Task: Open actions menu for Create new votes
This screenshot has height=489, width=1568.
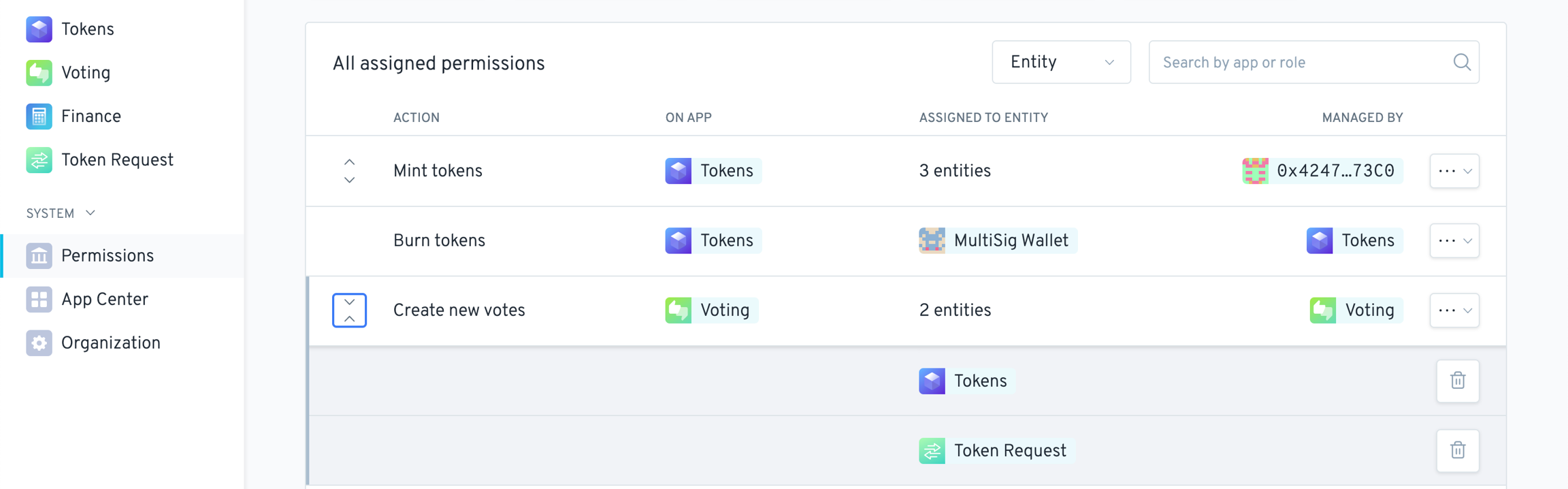Action: [x=1454, y=311]
